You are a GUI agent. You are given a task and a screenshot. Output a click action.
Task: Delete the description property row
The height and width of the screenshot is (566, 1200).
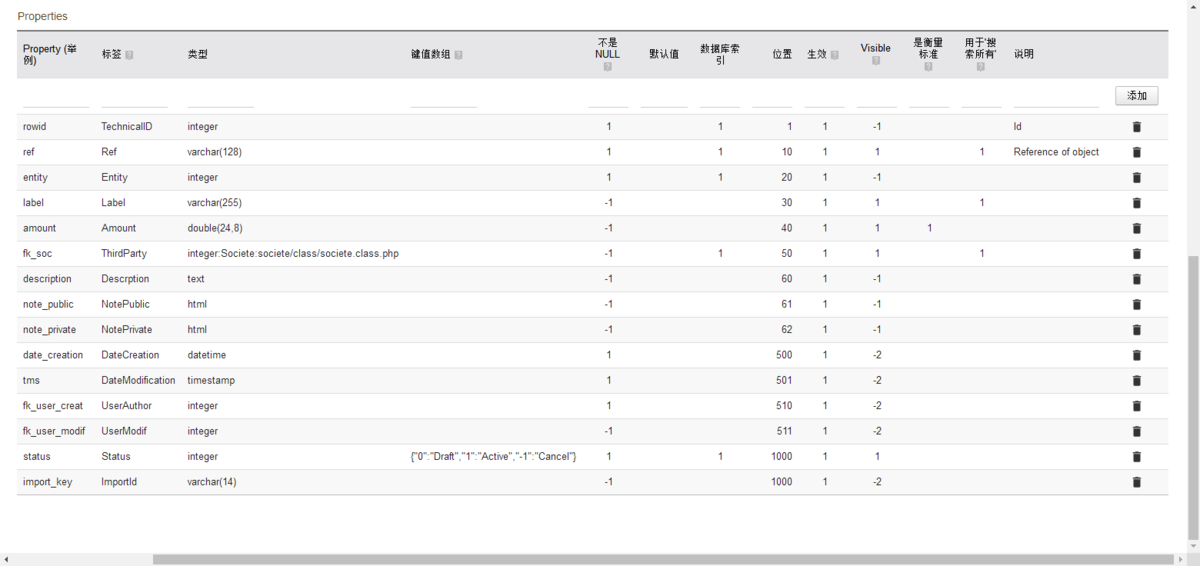[1136, 279]
